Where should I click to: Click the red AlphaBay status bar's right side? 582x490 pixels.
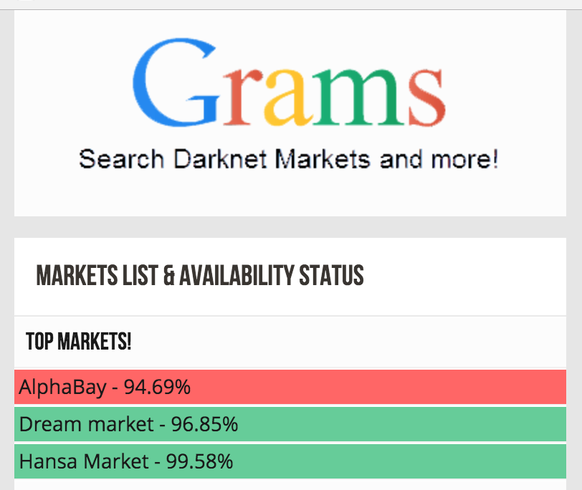483,387
